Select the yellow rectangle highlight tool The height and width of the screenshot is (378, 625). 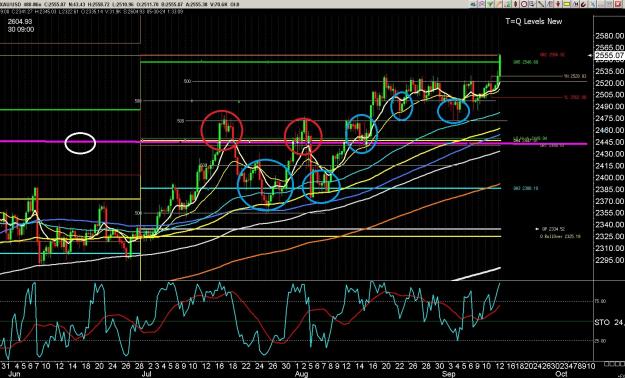567,4
